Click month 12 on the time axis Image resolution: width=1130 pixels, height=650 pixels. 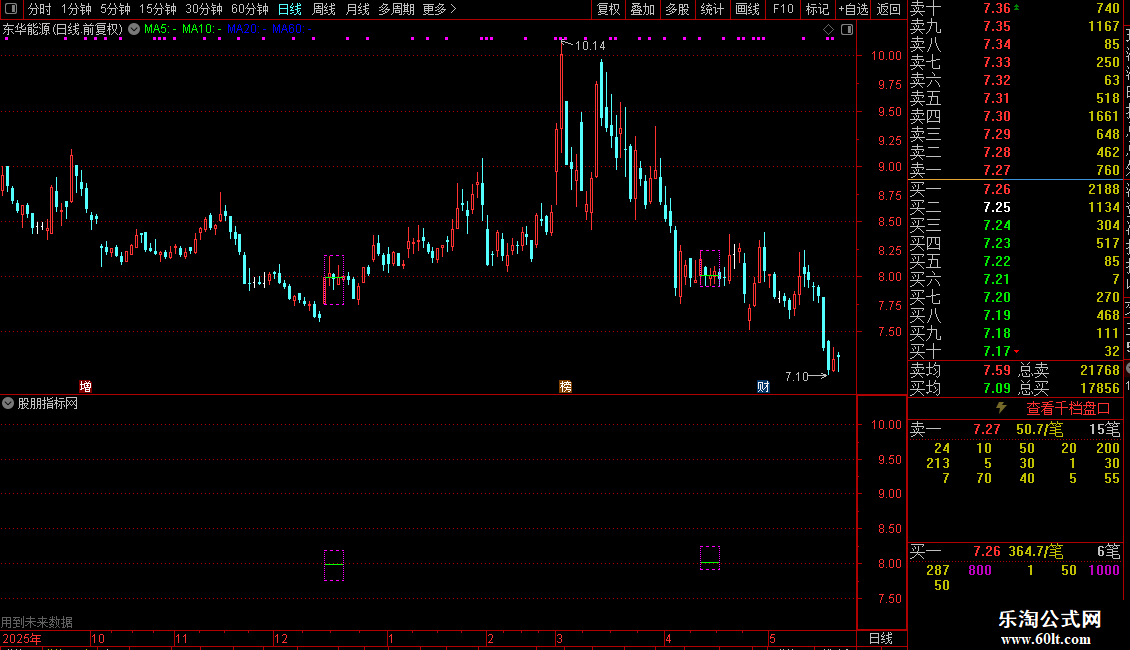(x=281, y=638)
